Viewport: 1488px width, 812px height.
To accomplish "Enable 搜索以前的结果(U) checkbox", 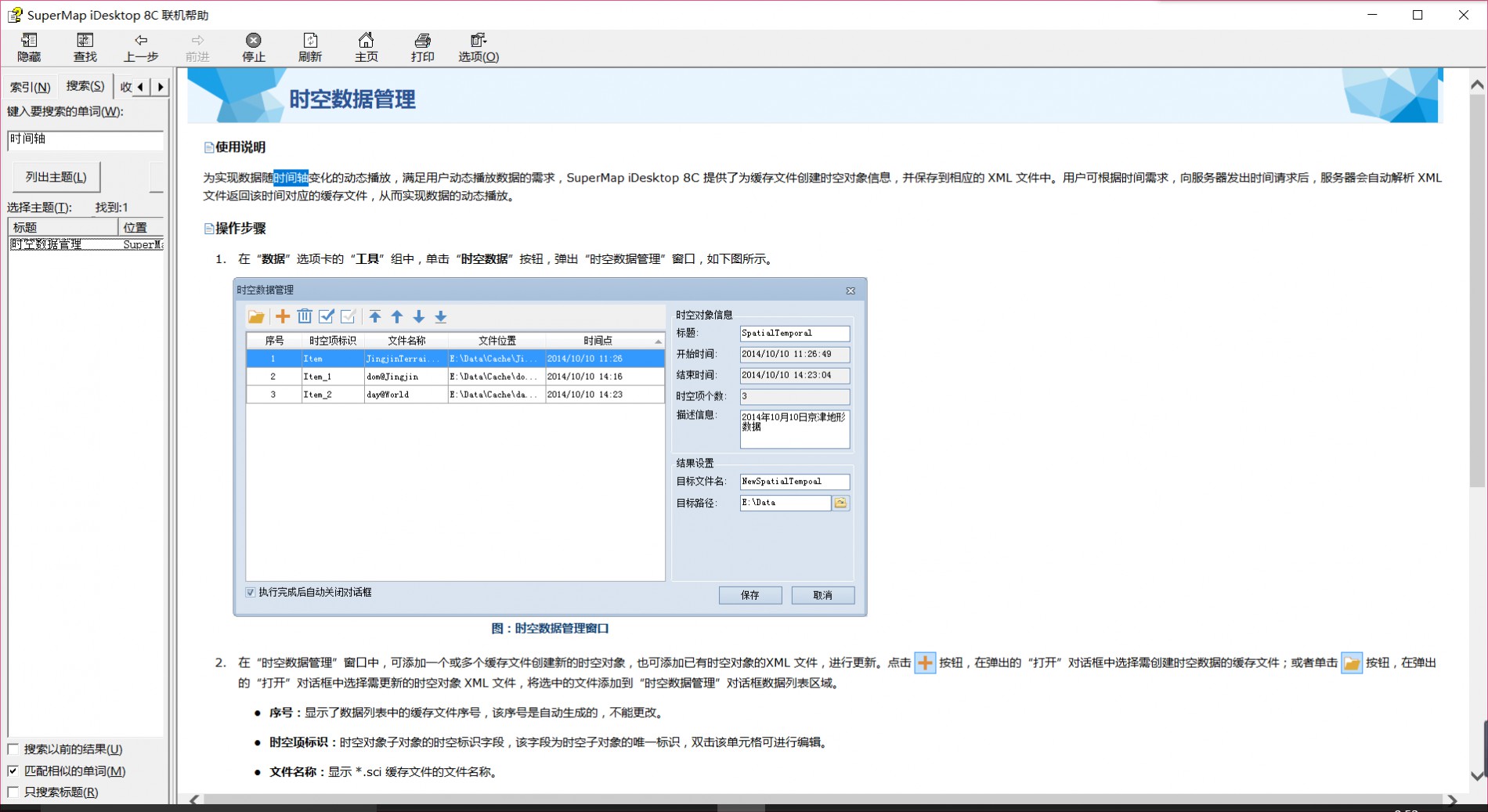I will 13,749.
